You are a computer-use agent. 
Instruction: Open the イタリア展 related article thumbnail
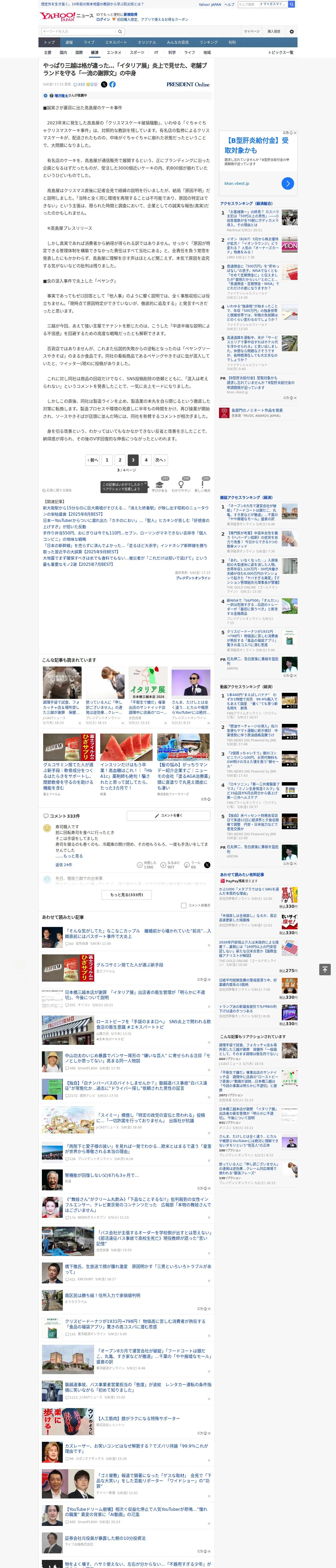point(148,683)
